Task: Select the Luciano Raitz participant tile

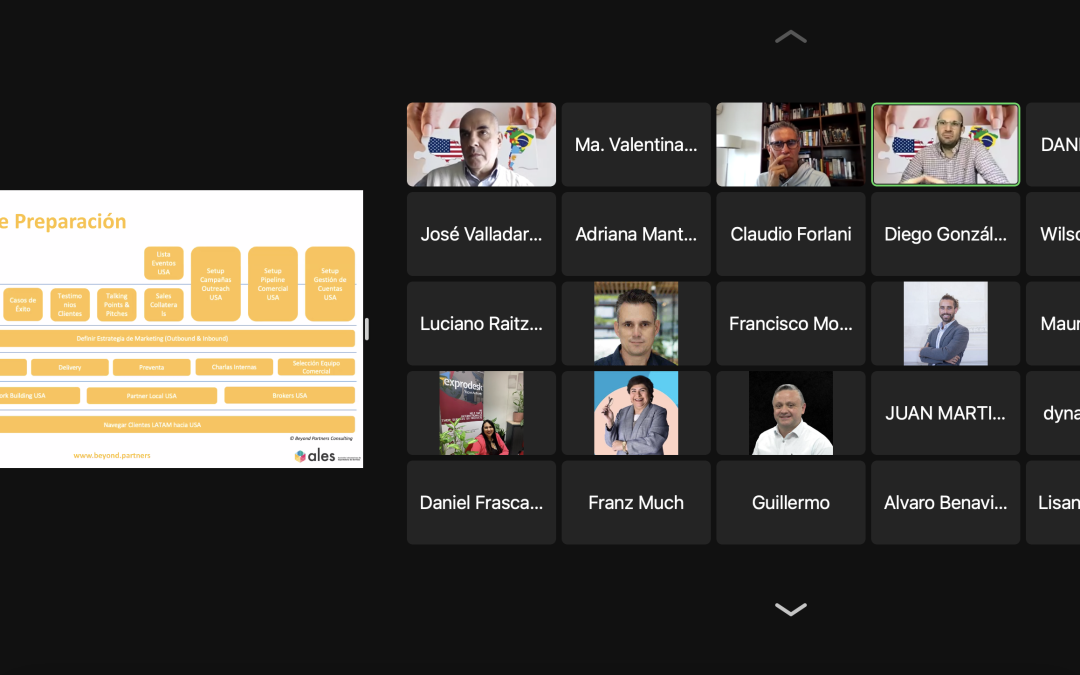Action: coord(481,324)
